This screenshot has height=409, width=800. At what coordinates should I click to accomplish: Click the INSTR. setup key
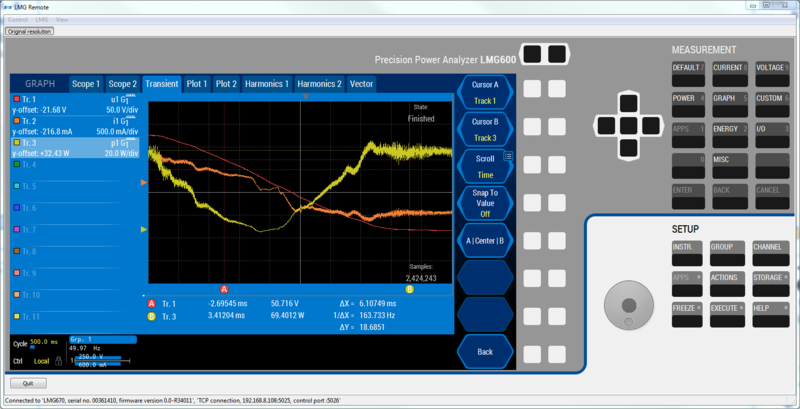coord(687,253)
